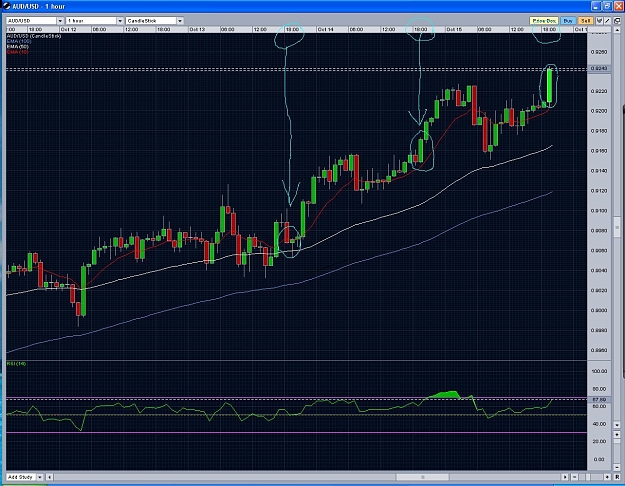Viewport: 625px width, 486px height.
Task: Open the 1 hour timeframe dropdown
Action: (94, 20)
